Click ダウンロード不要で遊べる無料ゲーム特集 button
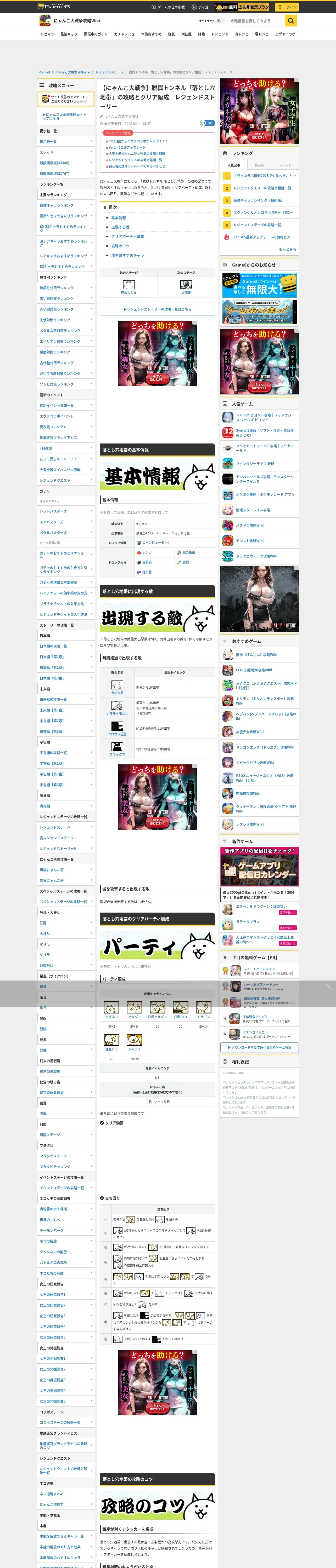Image resolution: width=336 pixels, height=1568 pixels. (260, 1048)
